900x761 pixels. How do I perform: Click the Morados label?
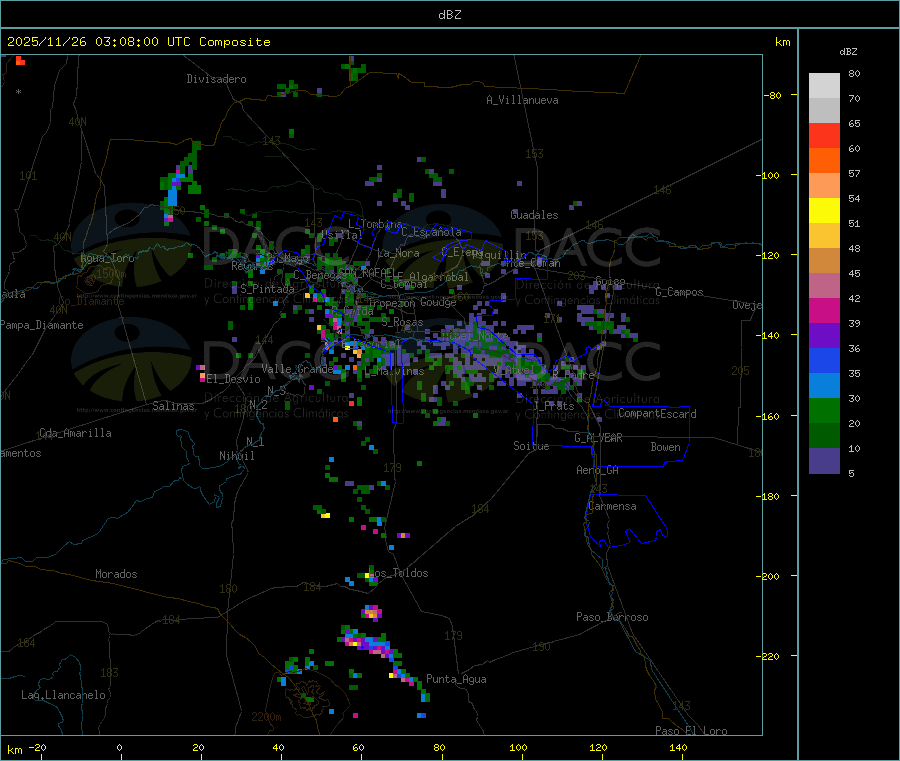(x=116, y=574)
